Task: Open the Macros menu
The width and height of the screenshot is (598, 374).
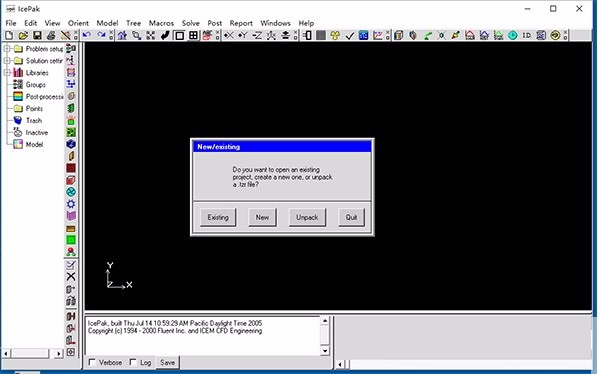Action: point(161,23)
